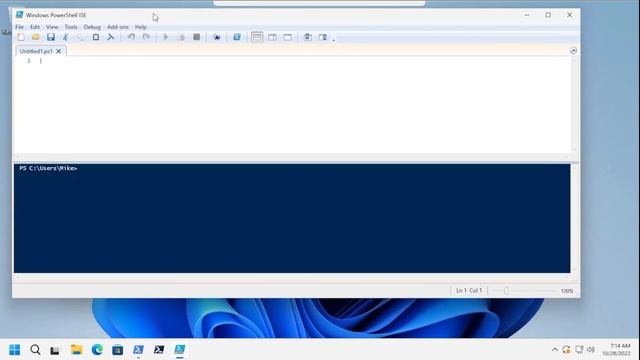Open Task View on the taskbar
Viewport: 640px width, 360px height.
pos(55,350)
